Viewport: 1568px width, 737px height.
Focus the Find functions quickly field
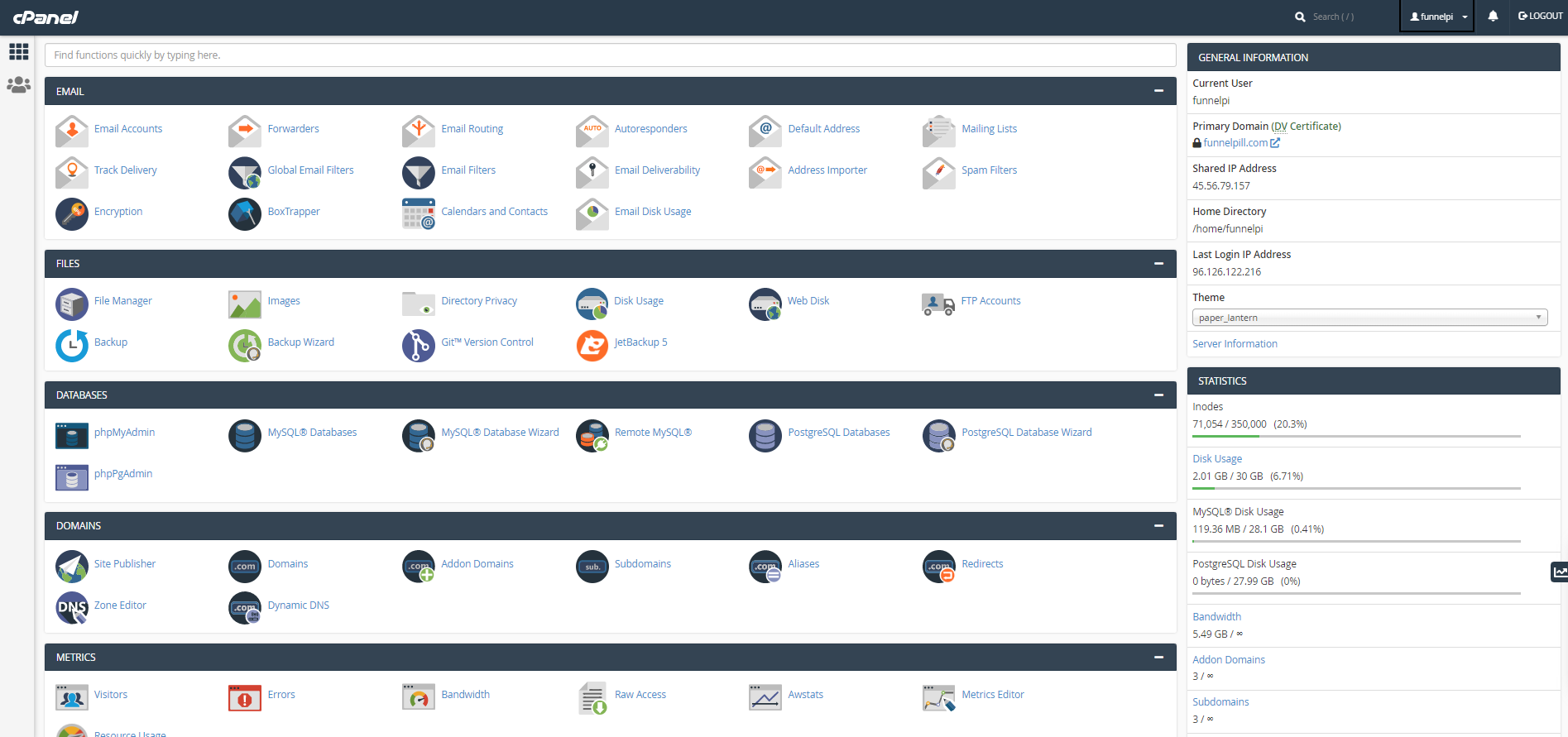611,55
